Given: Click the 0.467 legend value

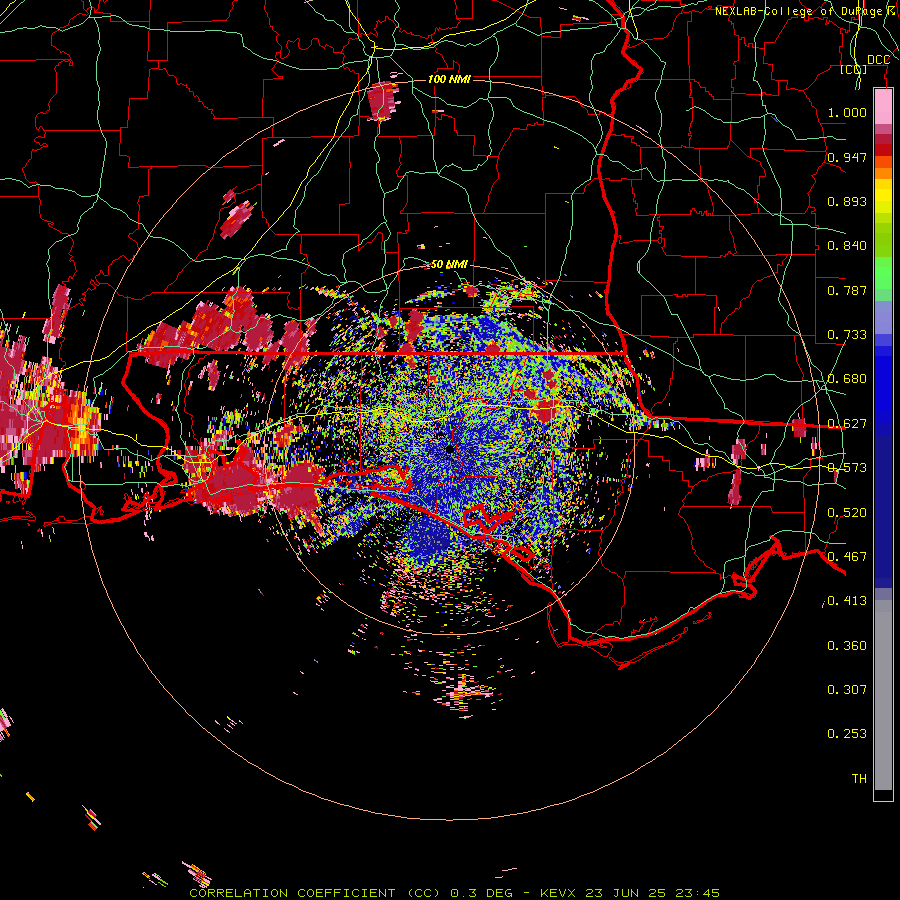Looking at the screenshot, I should click(x=847, y=557).
